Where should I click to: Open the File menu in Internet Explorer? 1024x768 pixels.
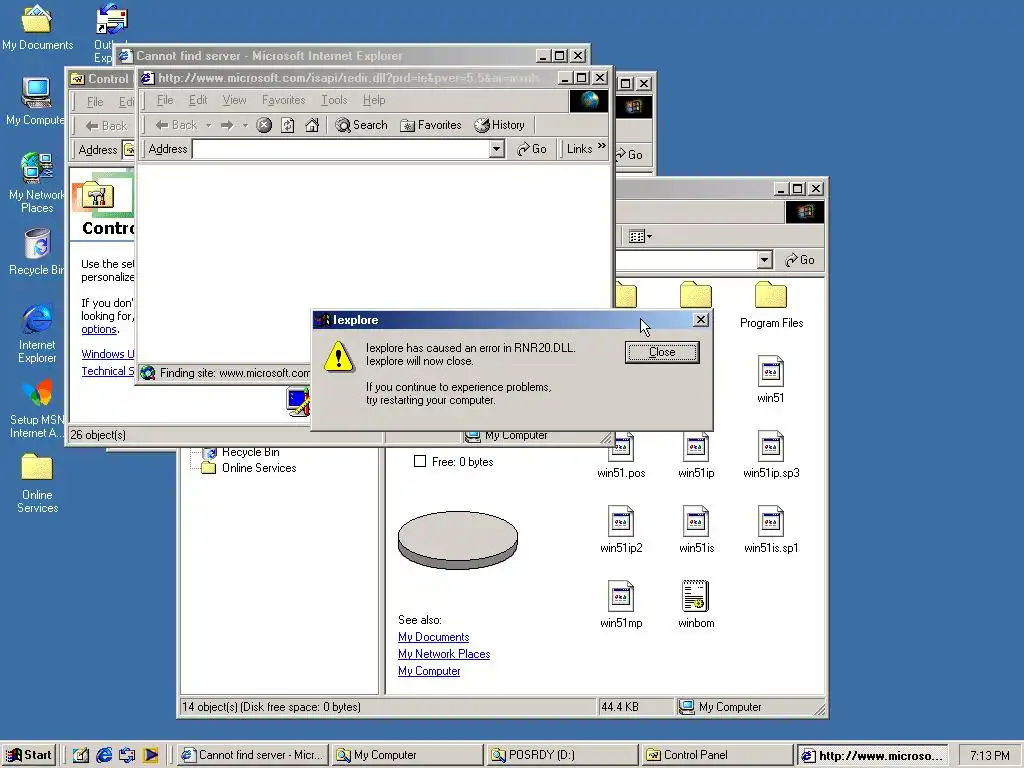coord(165,100)
